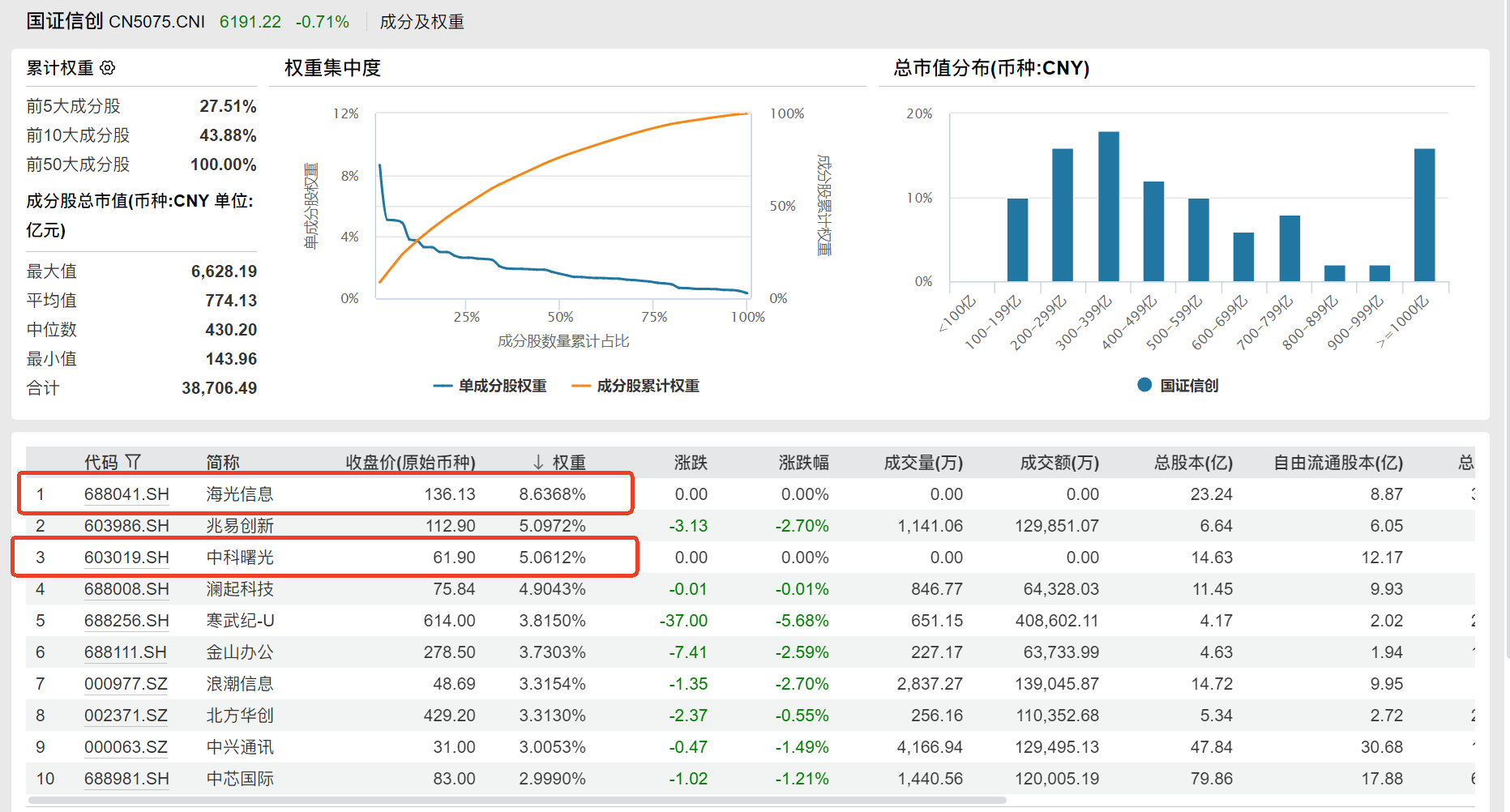Select the 寒武纪-U name cell
This screenshot has width=1510, height=812.
(240, 621)
